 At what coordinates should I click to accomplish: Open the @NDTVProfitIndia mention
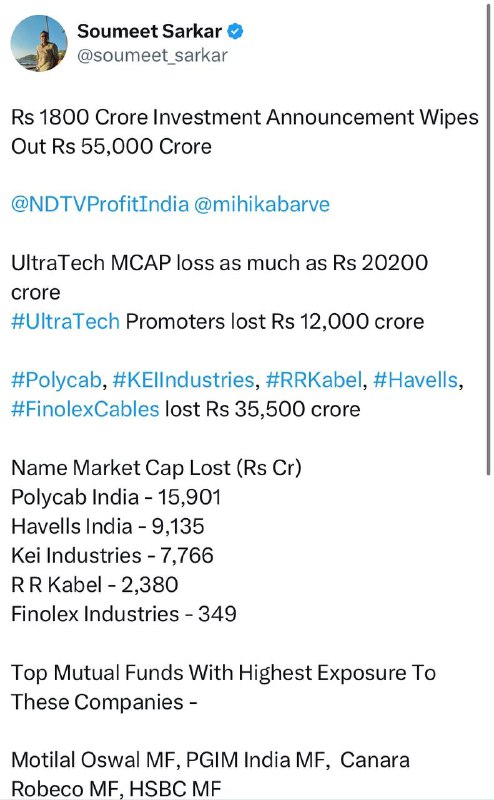coord(100,204)
